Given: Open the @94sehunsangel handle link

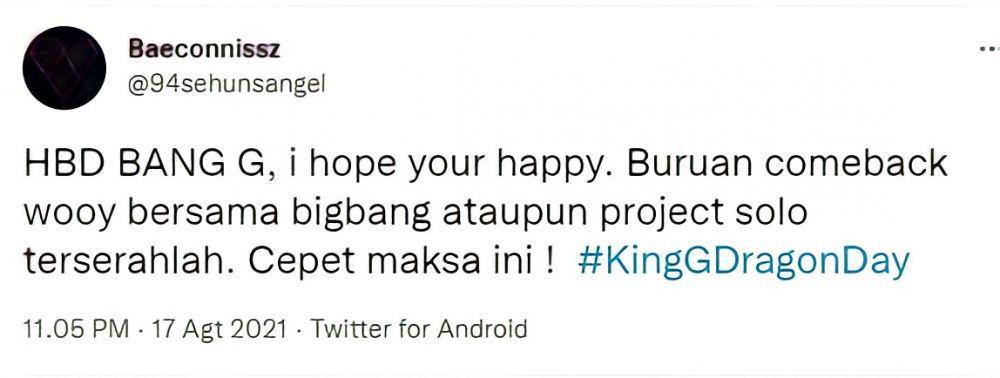Looking at the screenshot, I should point(226,85).
